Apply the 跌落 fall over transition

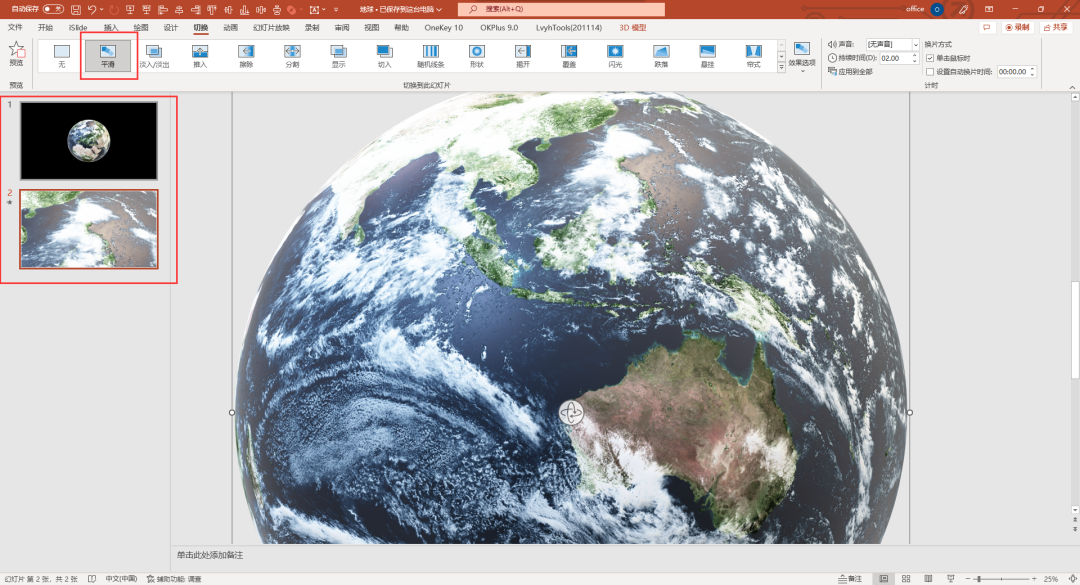pos(661,56)
